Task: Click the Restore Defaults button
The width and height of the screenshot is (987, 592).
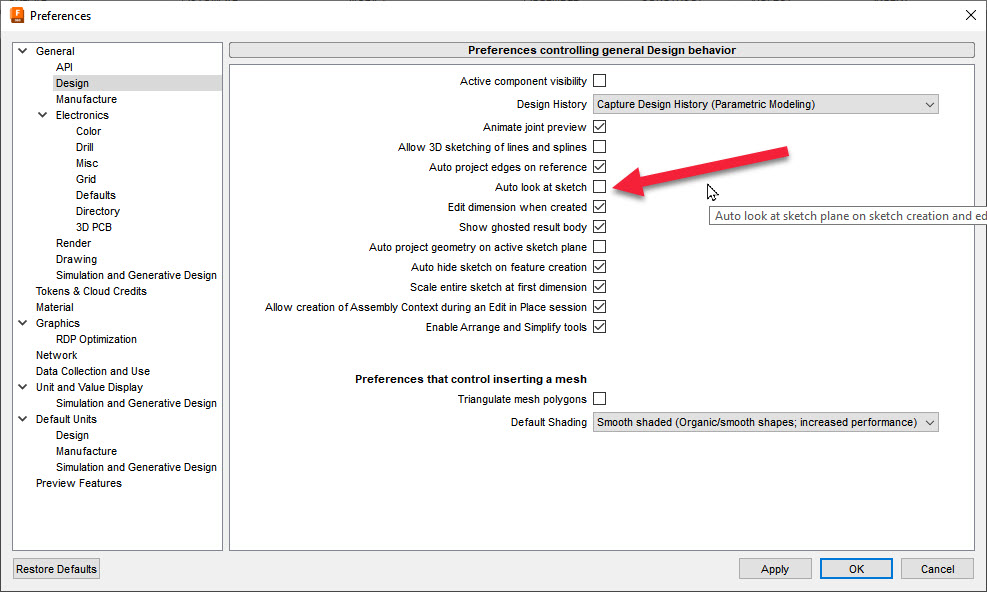Action: point(56,568)
